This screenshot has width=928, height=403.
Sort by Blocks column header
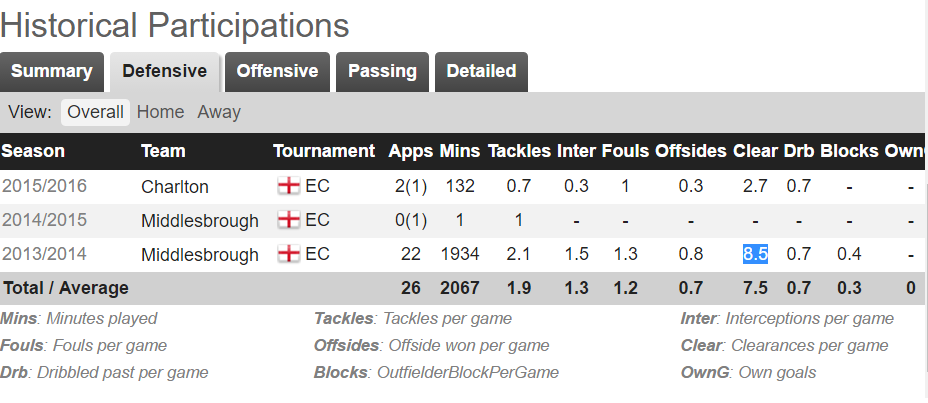click(x=849, y=151)
